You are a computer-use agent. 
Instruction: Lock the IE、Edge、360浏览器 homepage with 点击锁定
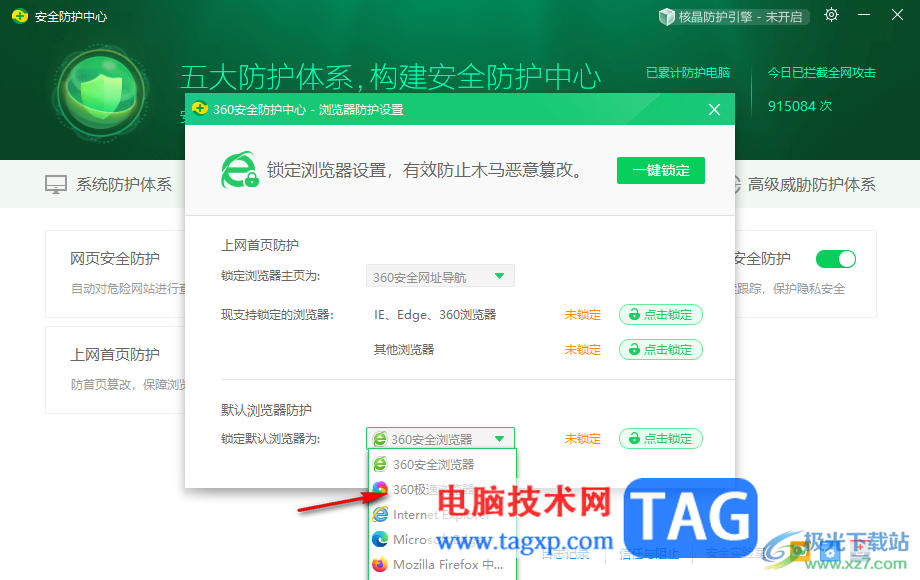[661, 315]
